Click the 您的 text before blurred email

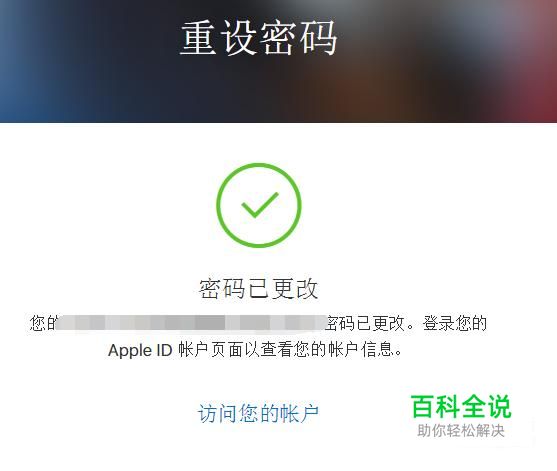(43, 323)
